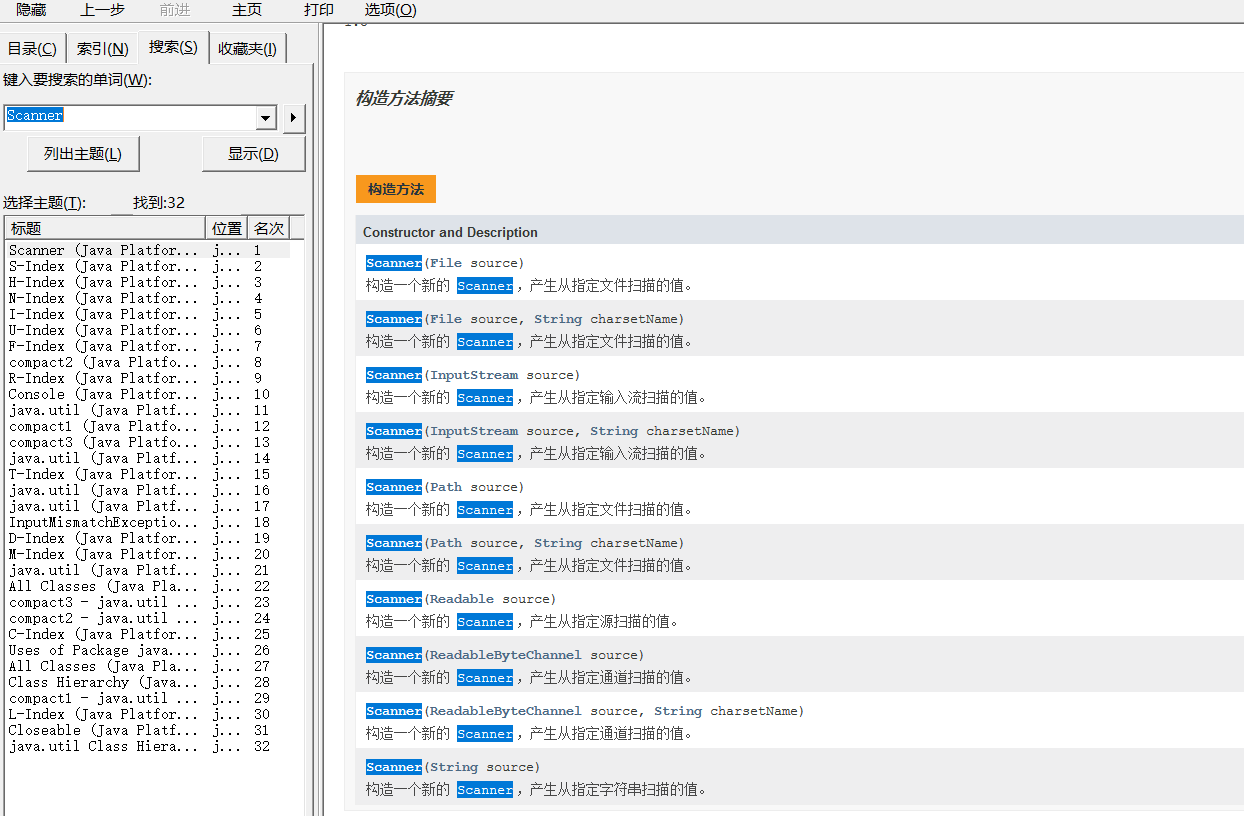
Task: Select U-Index result row 6
Action: [148, 330]
